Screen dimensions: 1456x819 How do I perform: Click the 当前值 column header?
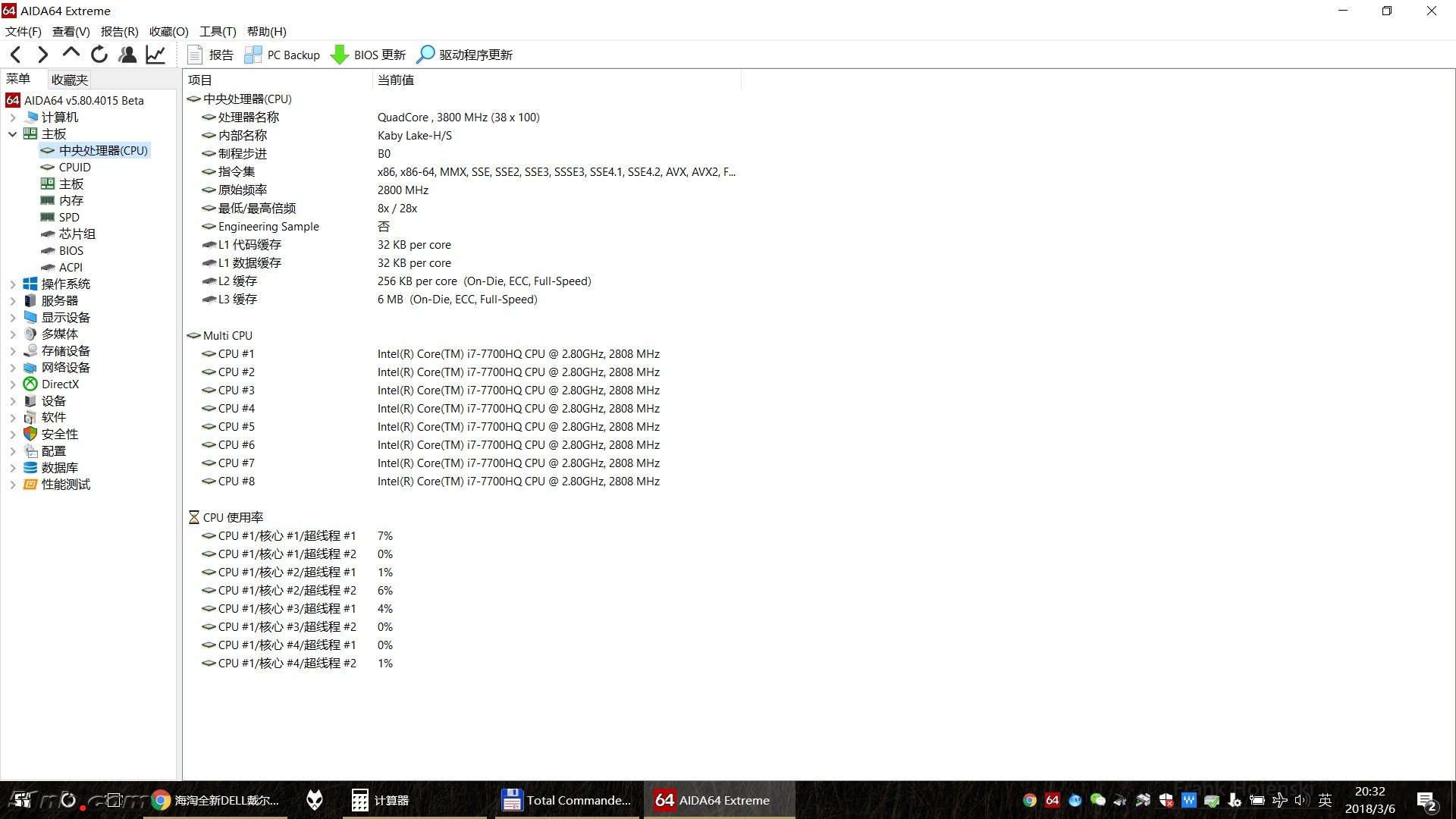point(396,80)
